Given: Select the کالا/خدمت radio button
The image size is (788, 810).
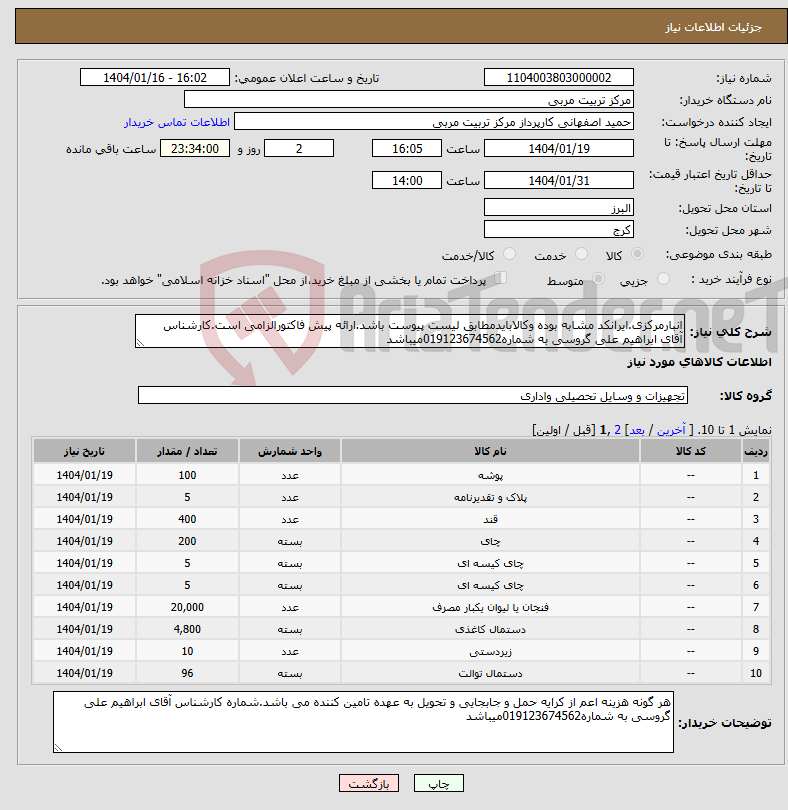Looking at the screenshot, I should point(509,254).
